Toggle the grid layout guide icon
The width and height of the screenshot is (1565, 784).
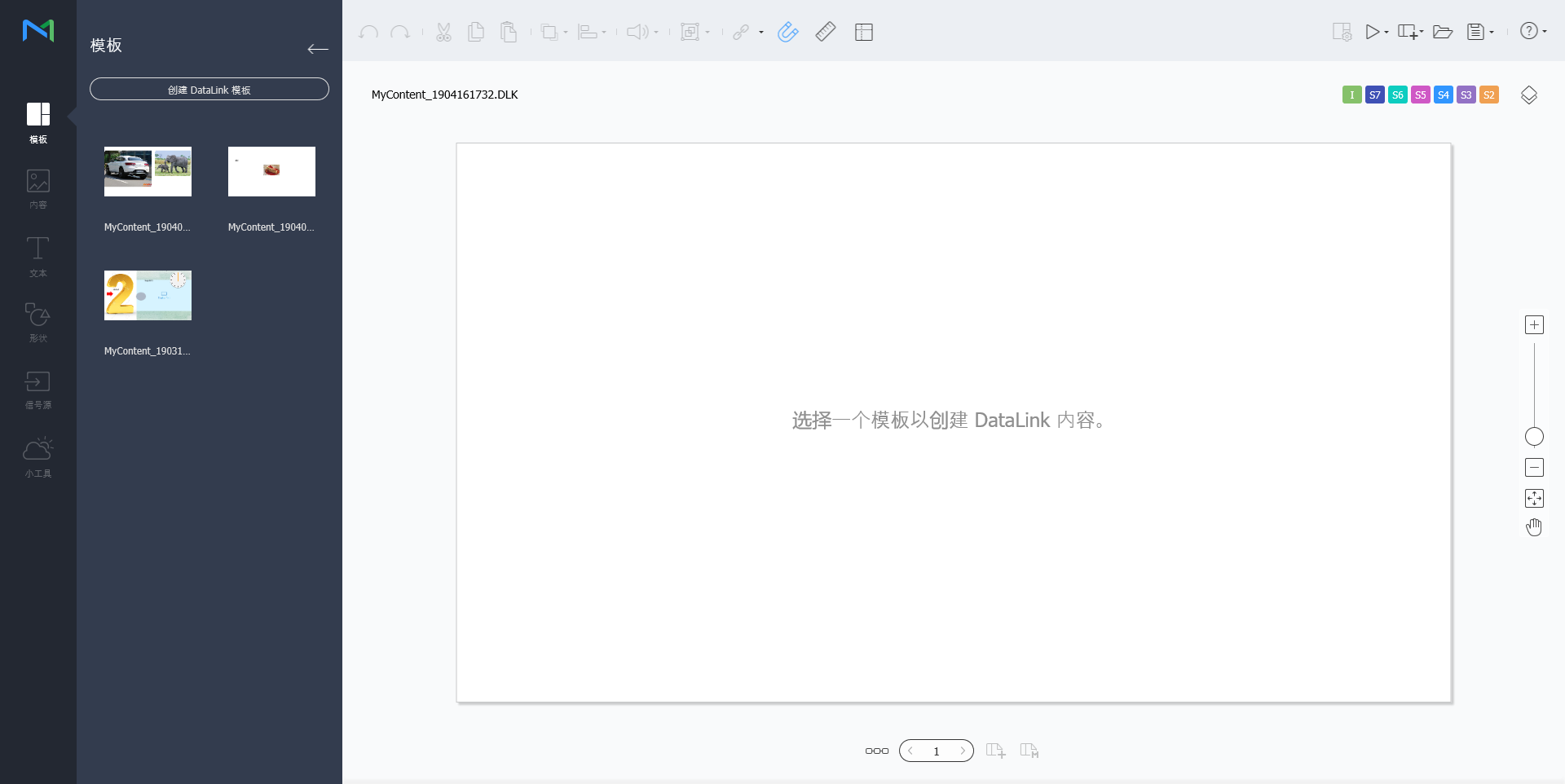(863, 32)
